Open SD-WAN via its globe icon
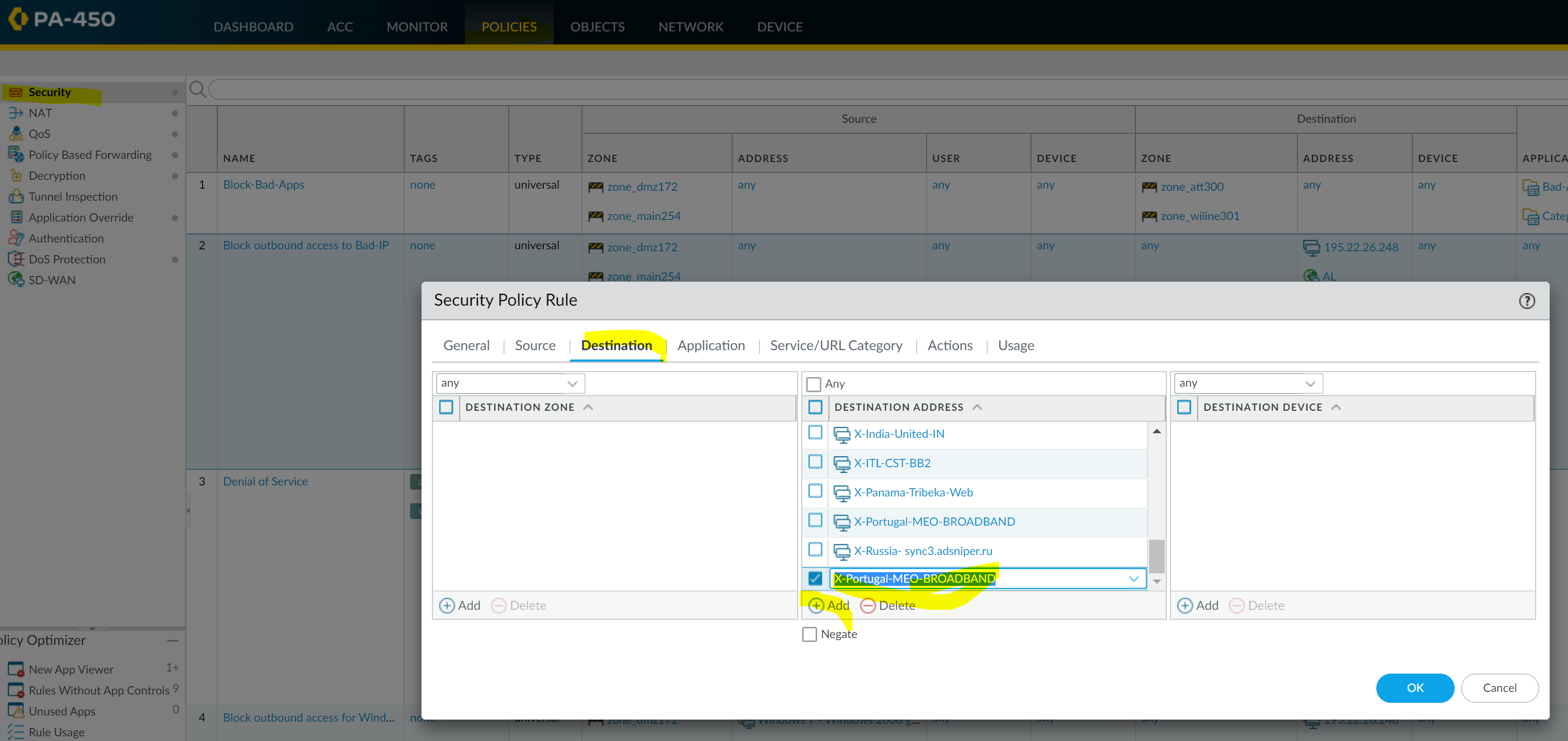The width and height of the screenshot is (1568, 741). pyautogui.click(x=15, y=280)
